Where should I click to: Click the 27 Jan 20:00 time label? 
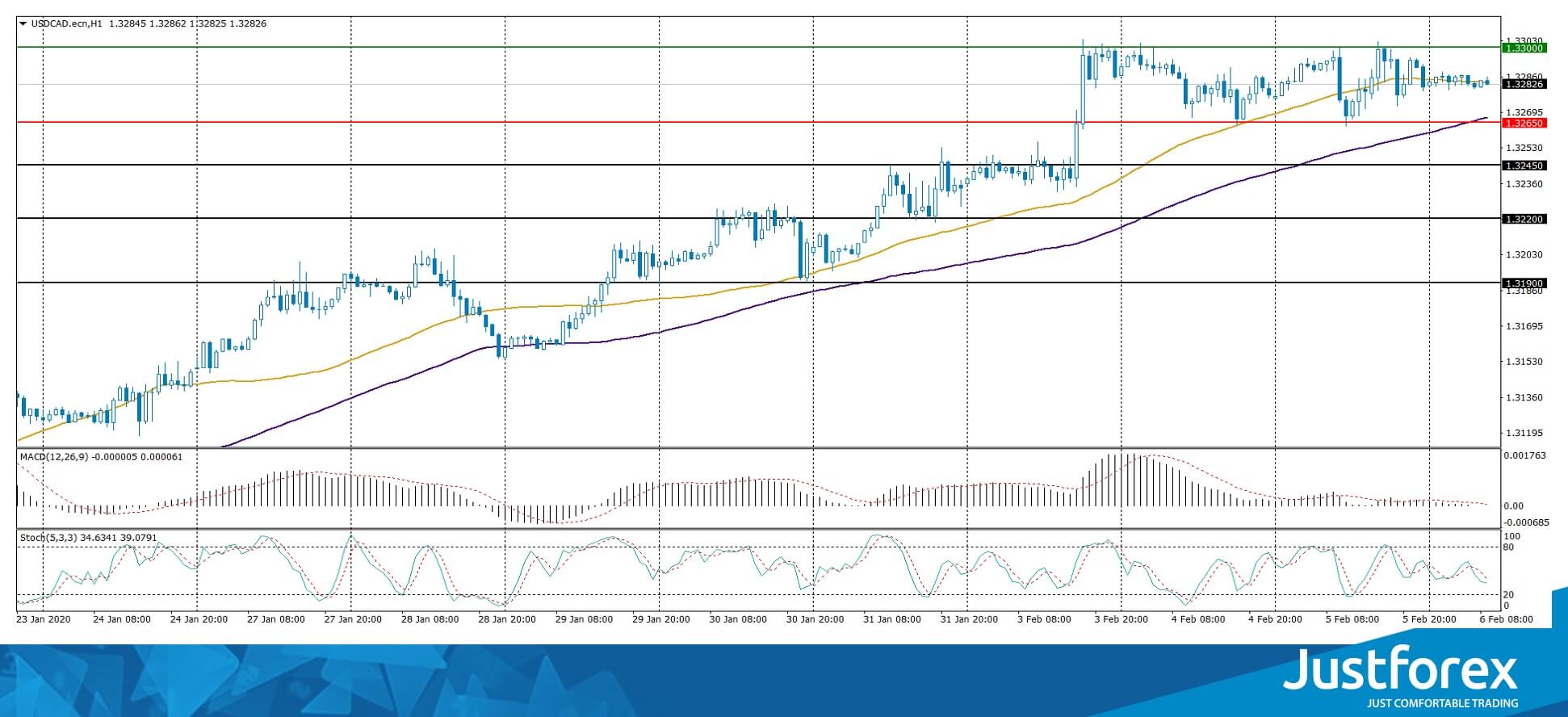pyautogui.click(x=353, y=619)
